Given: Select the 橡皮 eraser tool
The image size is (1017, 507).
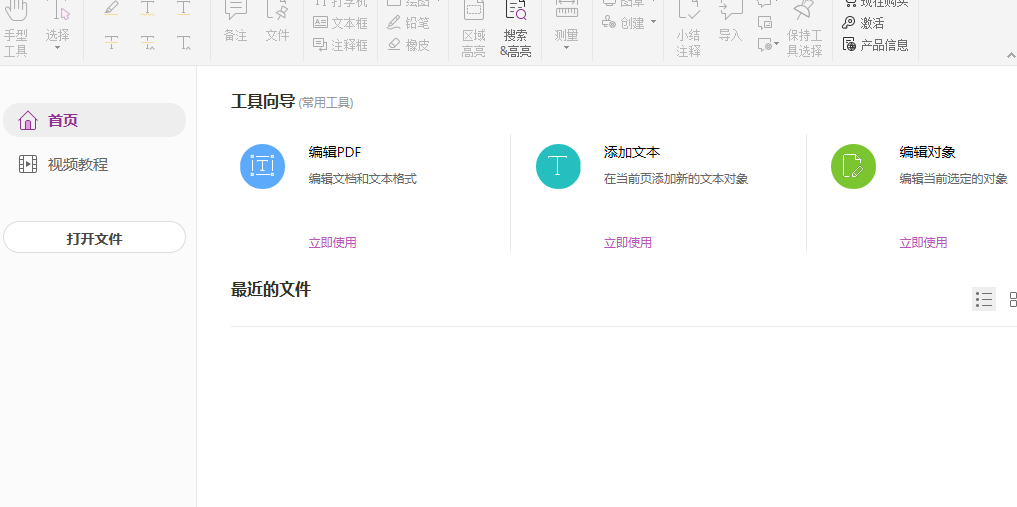Looking at the screenshot, I should pos(408,45).
